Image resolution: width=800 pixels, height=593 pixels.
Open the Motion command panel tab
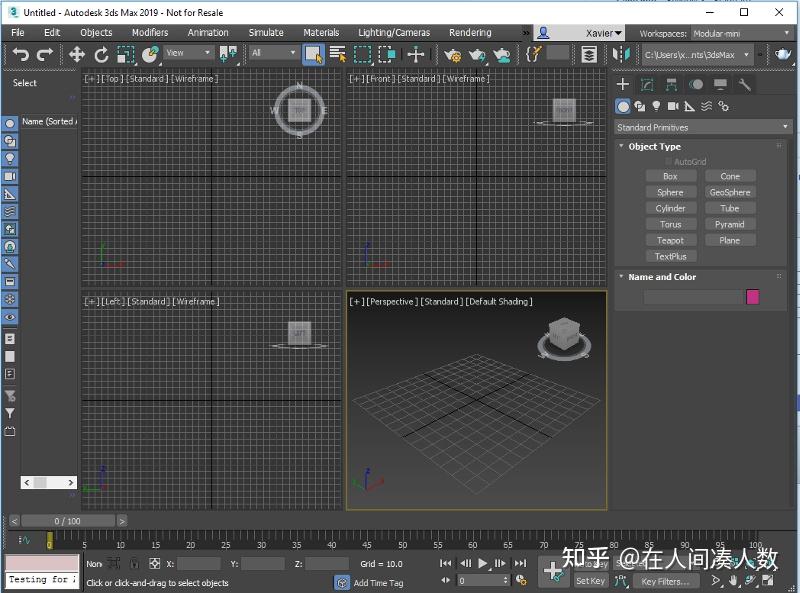[696, 84]
